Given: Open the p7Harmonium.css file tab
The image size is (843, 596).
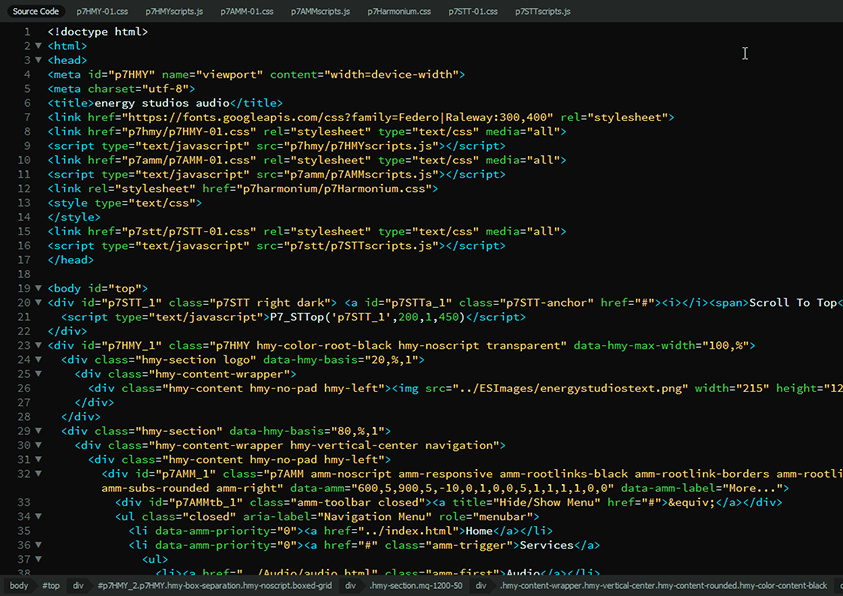Looking at the screenshot, I should click(399, 11).
